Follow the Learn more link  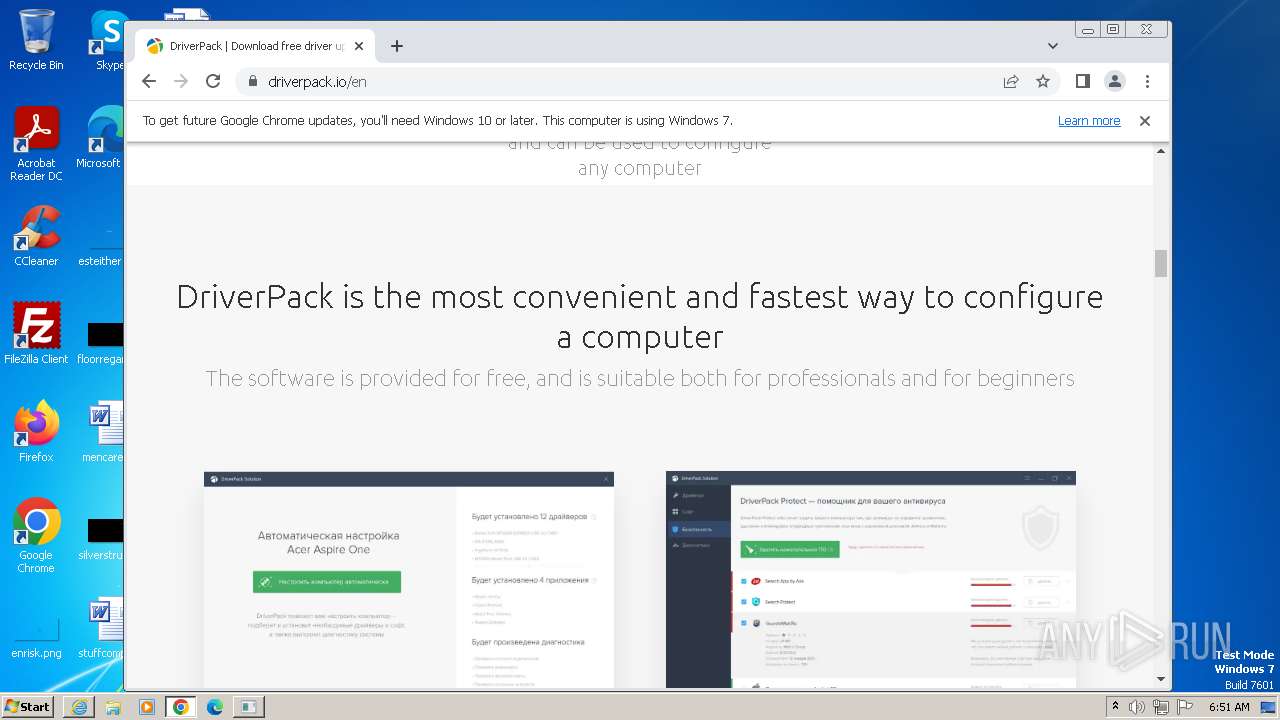click(1089, 121)
